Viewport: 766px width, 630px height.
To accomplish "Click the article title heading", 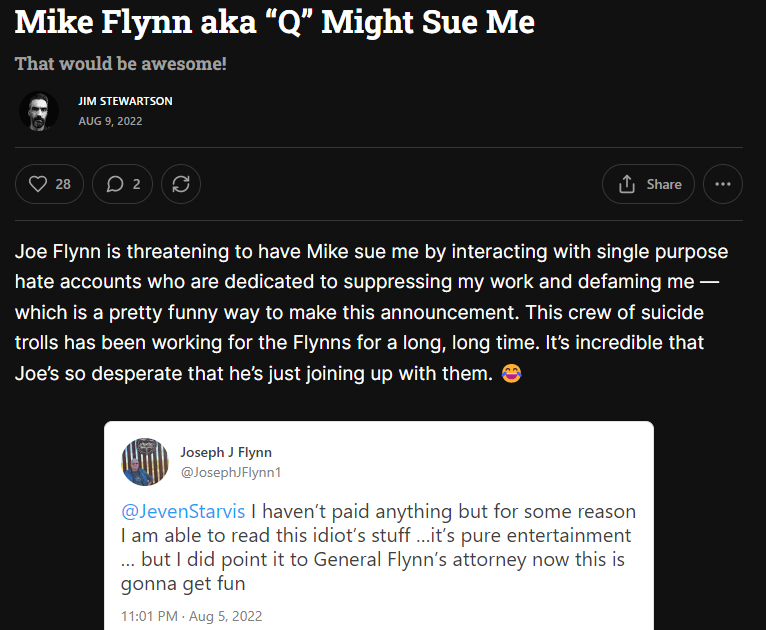I will pos(275,22).
